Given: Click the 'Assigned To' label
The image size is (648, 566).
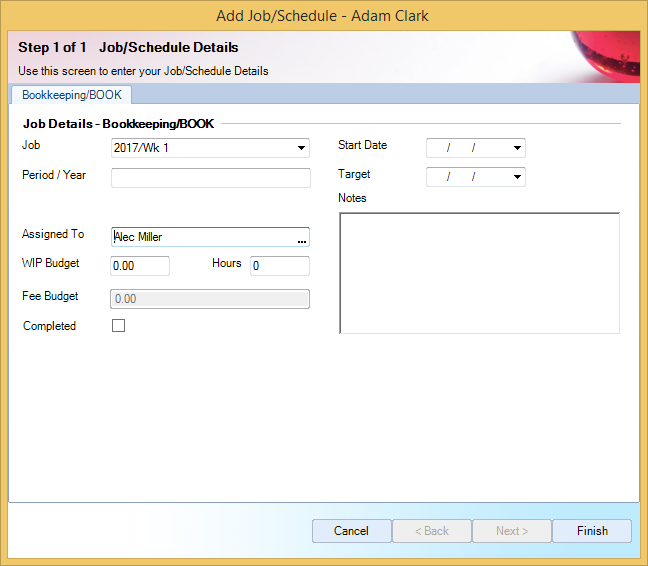Looking at the screenshot, I should (x=53, y=234).
